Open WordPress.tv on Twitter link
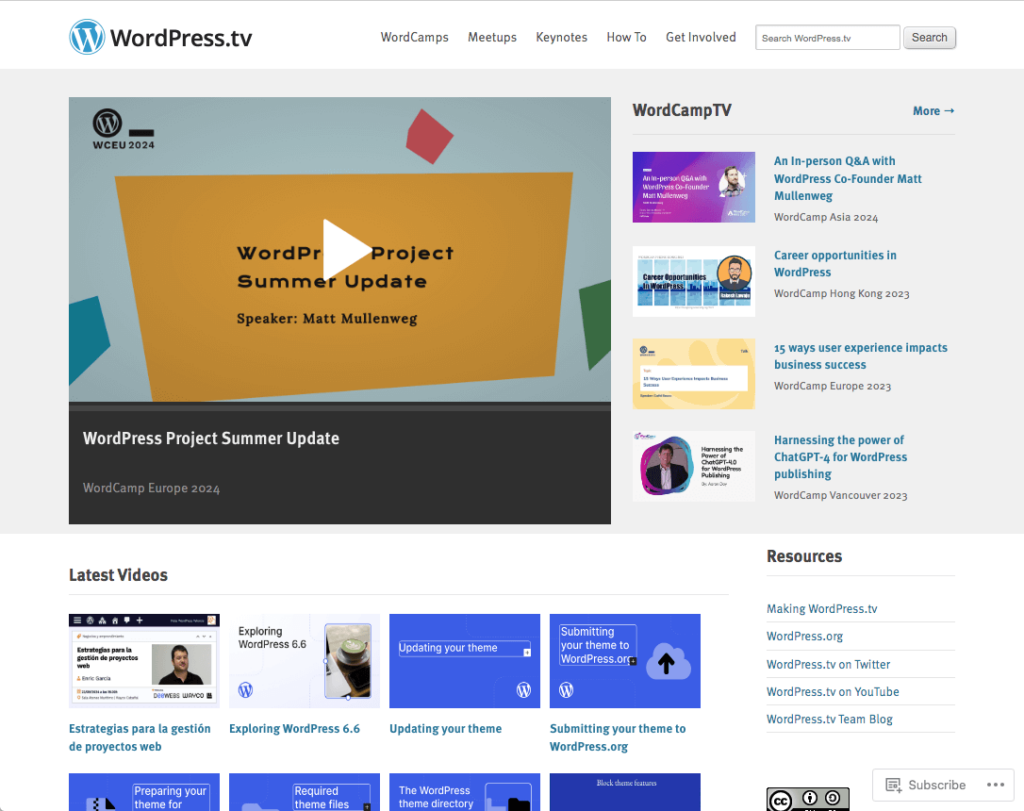Image resolution: width=1024 pixels, height=811 pixels. (x=828, y=664)
